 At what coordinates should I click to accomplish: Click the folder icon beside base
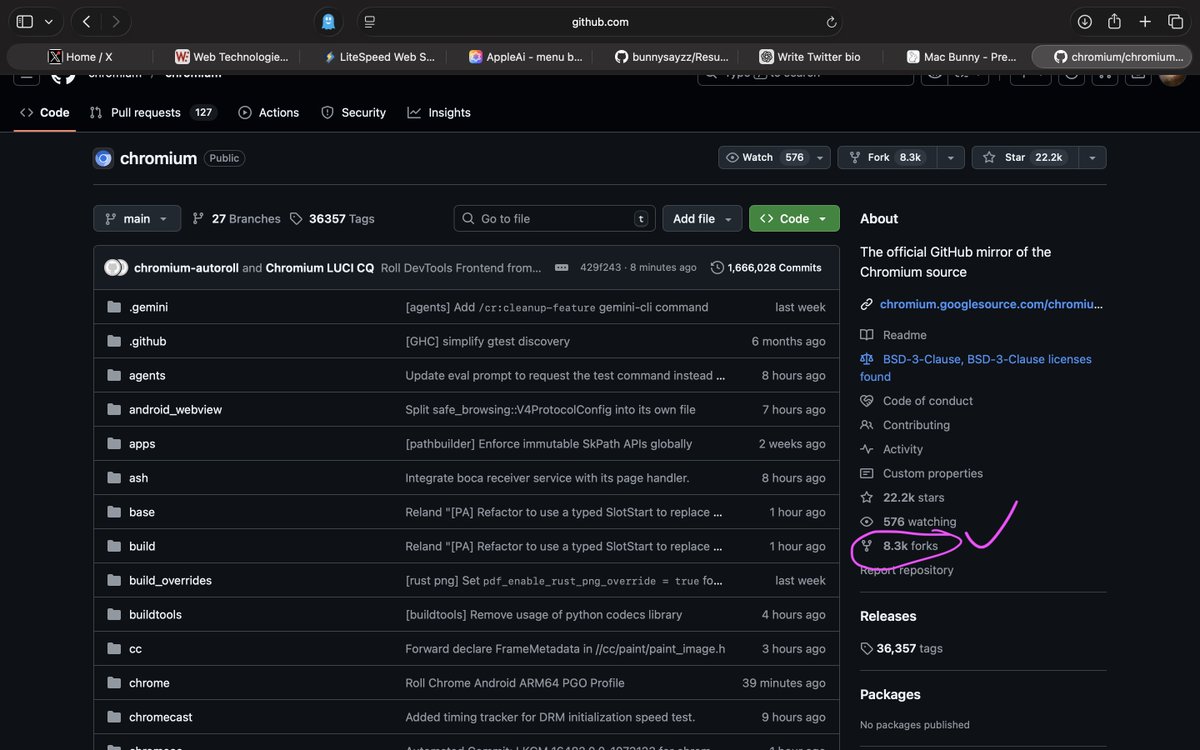(x=114, y=512)
